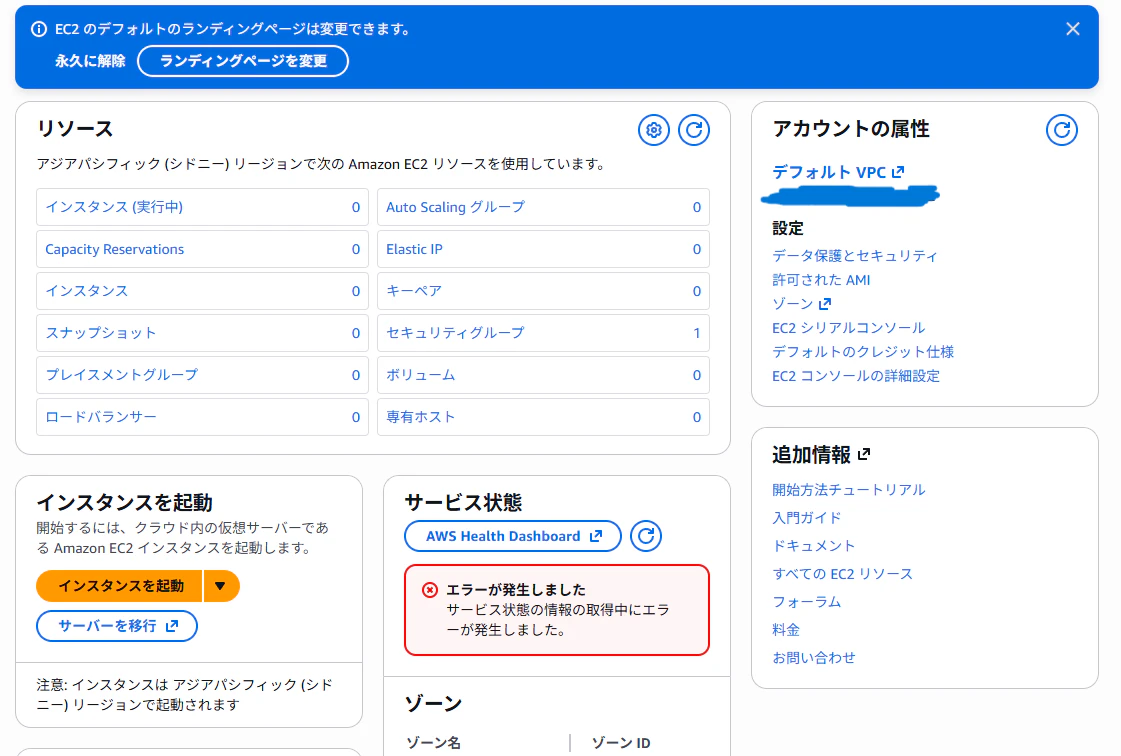Open Elastic IP resource
The height and width of the screenshot is (756, 1121).
[543, 249]
